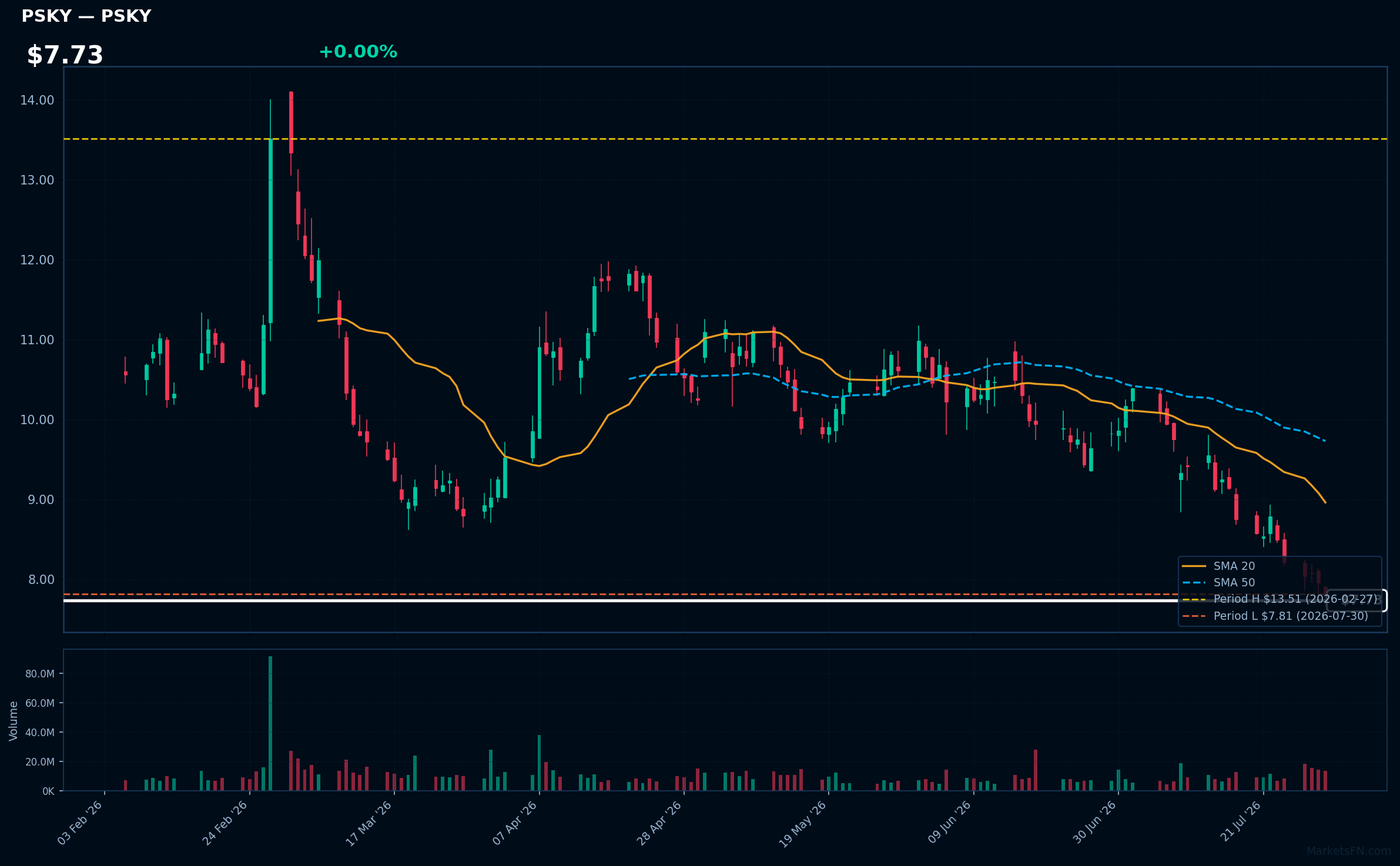The image size is (1400, 866).
Task: Click the 9.00 price axis label
Action: tap(41, 500)
